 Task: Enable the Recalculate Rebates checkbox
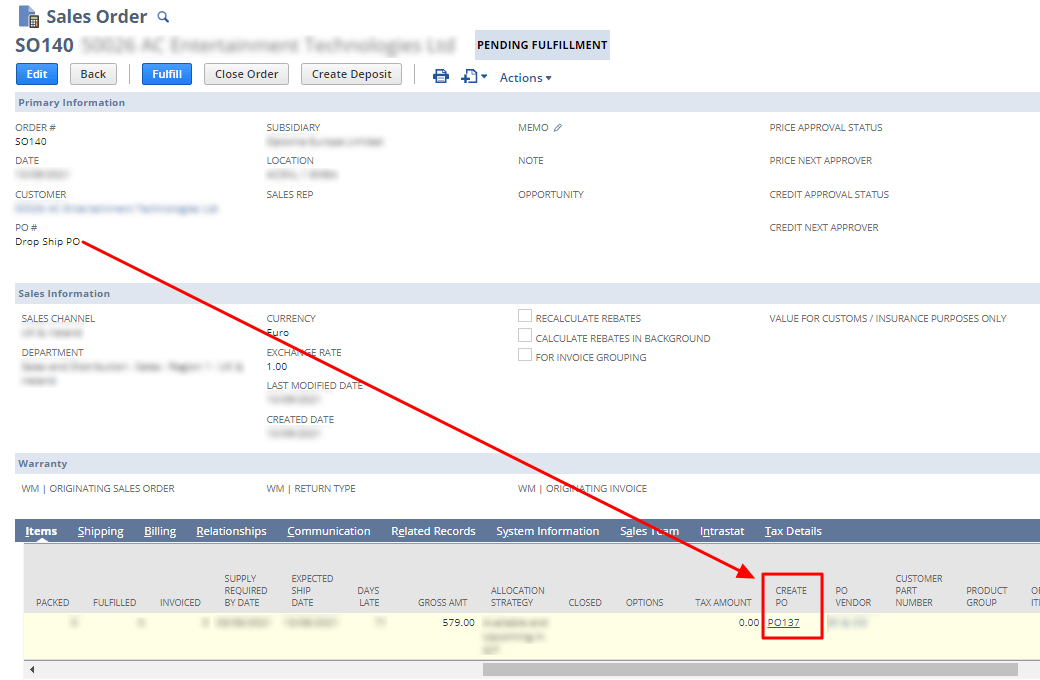tap(525, 317)
